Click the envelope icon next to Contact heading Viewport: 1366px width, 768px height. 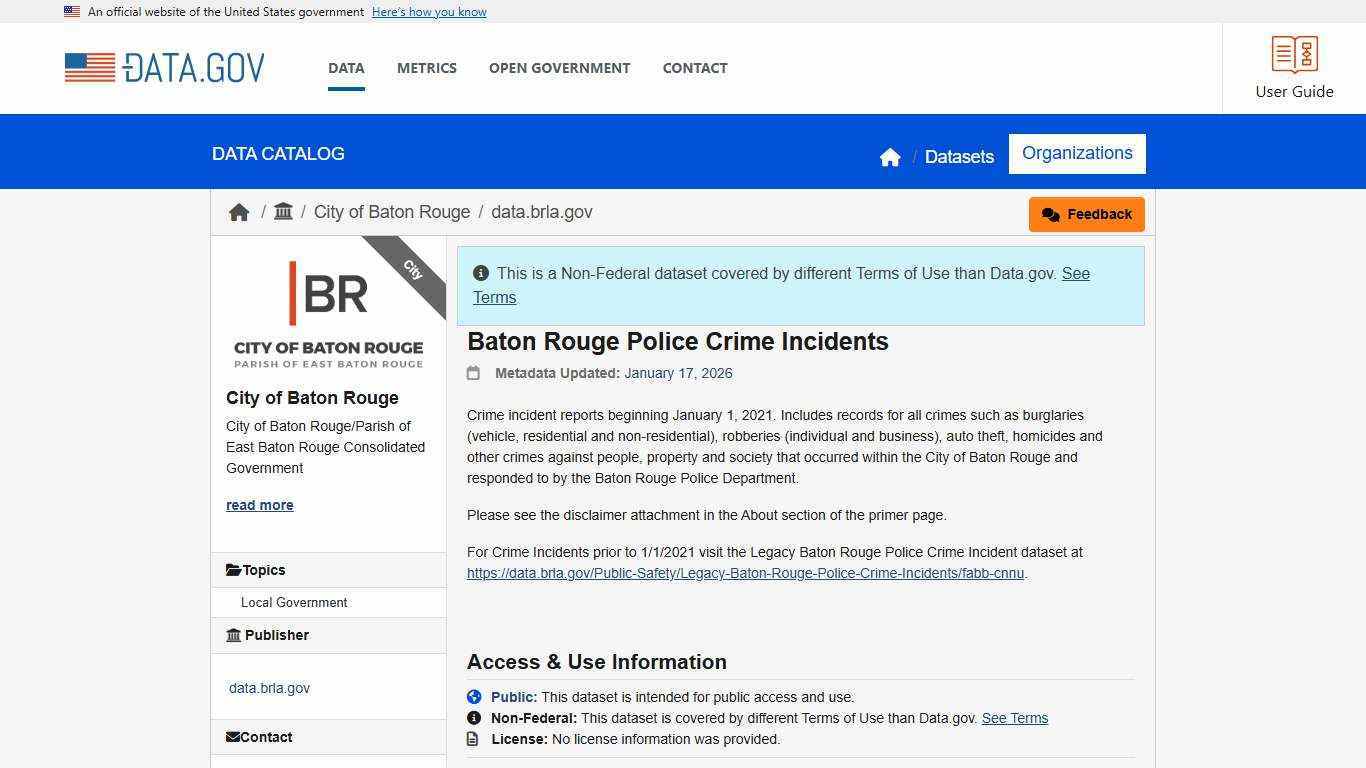click(x=233, y=736)
